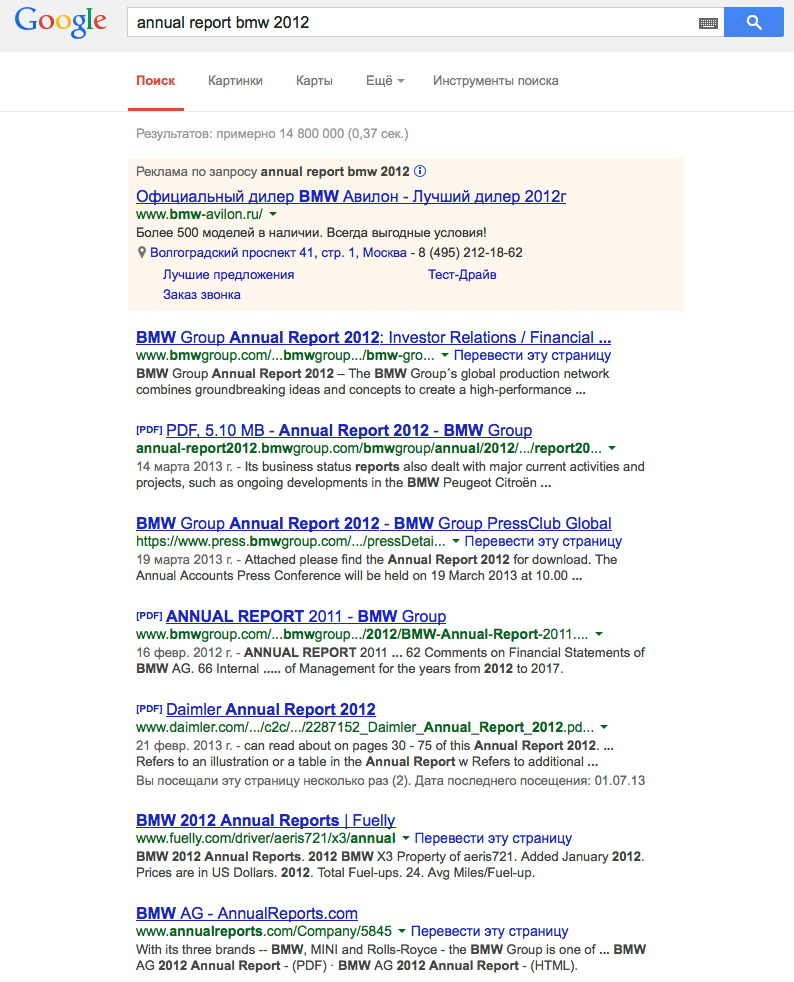The width and height of the screenshot is (794, 982).
Task: Expand dropdown next to www.bmw-avilon.ru
Action: [273, 214]
